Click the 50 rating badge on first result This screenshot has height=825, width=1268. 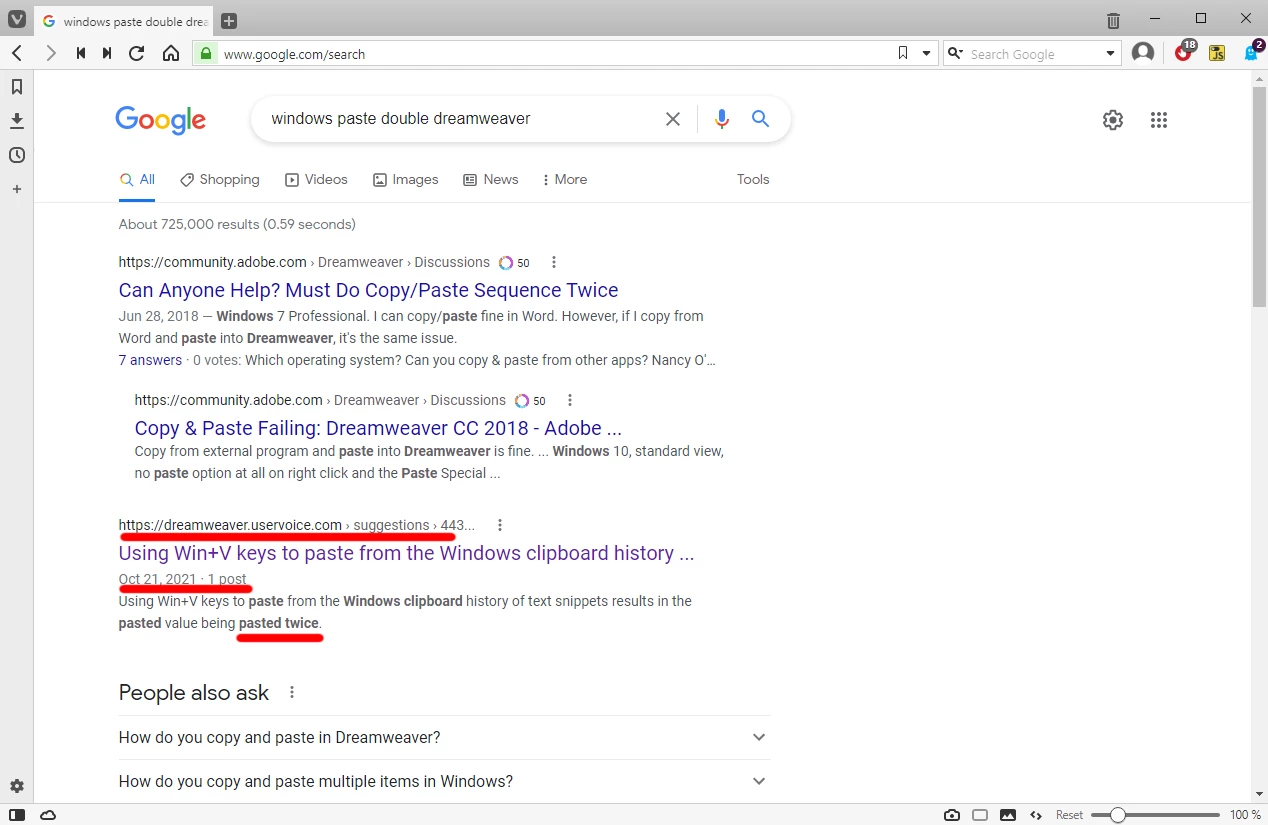coord(514,263)
